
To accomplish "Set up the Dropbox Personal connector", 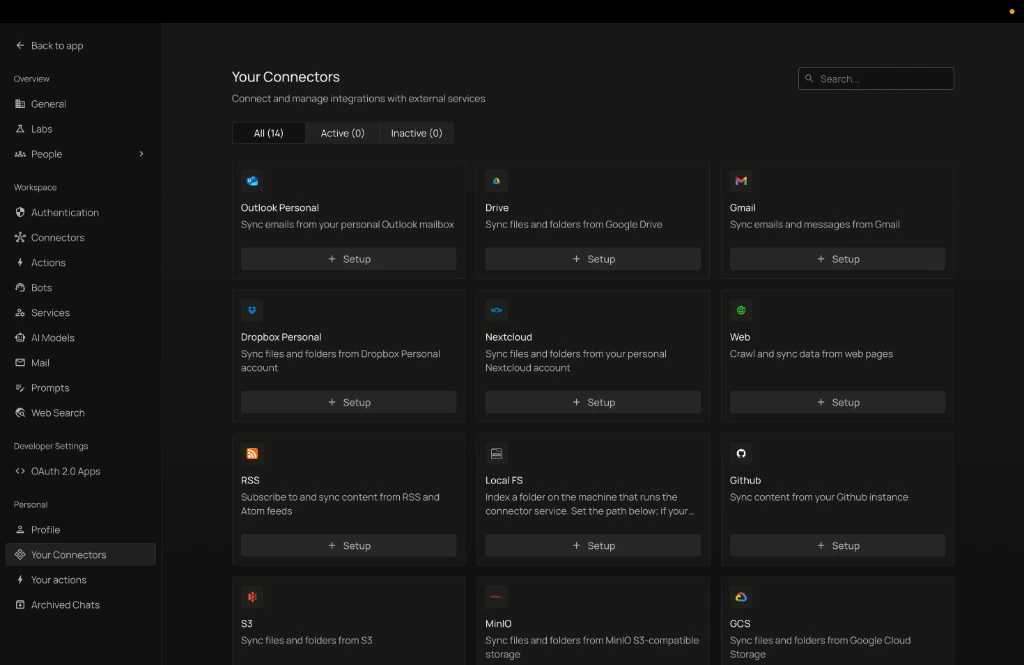I will tap(348, 402).
